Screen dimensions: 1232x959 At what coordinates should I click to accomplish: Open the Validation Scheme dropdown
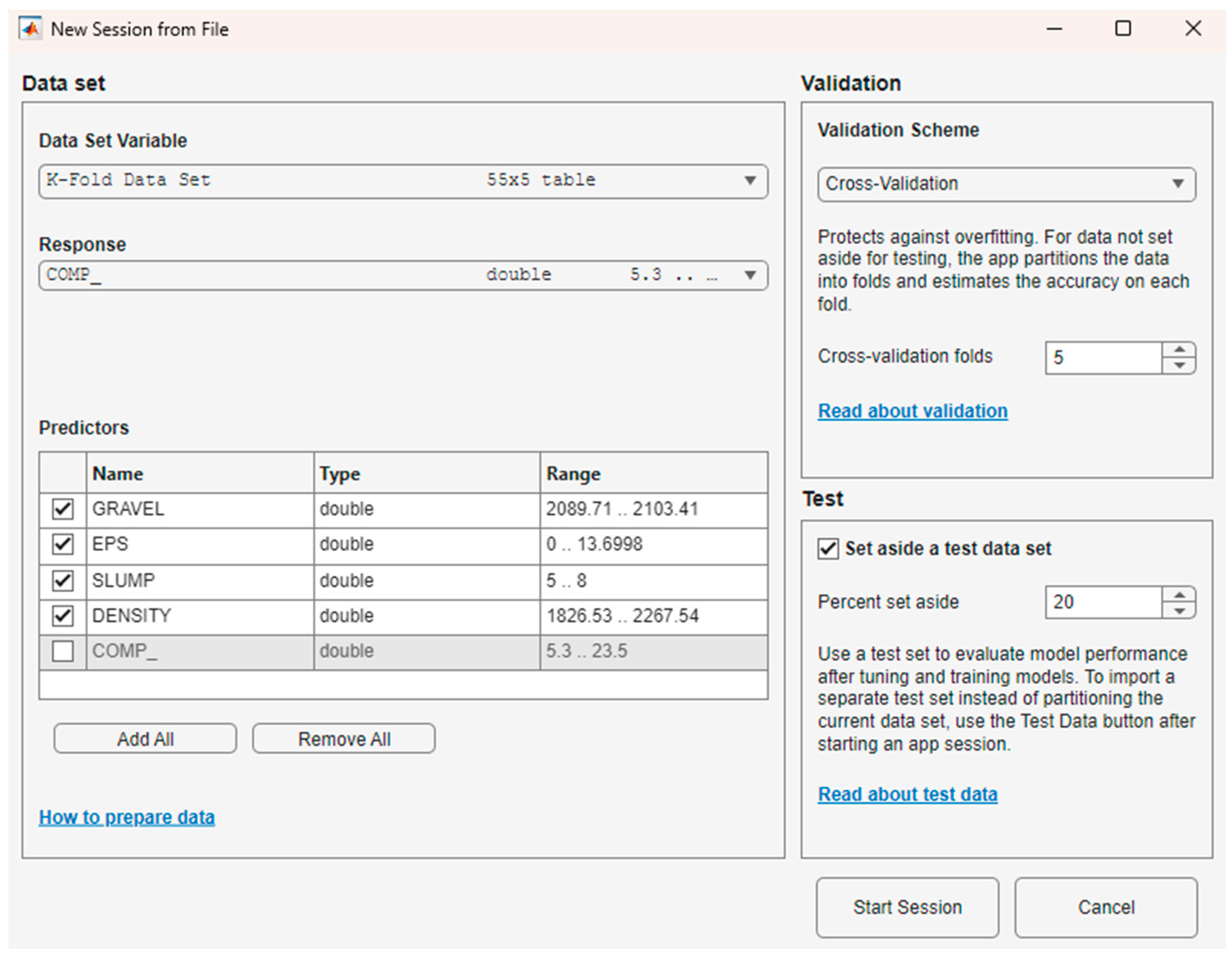(1178, 184)
